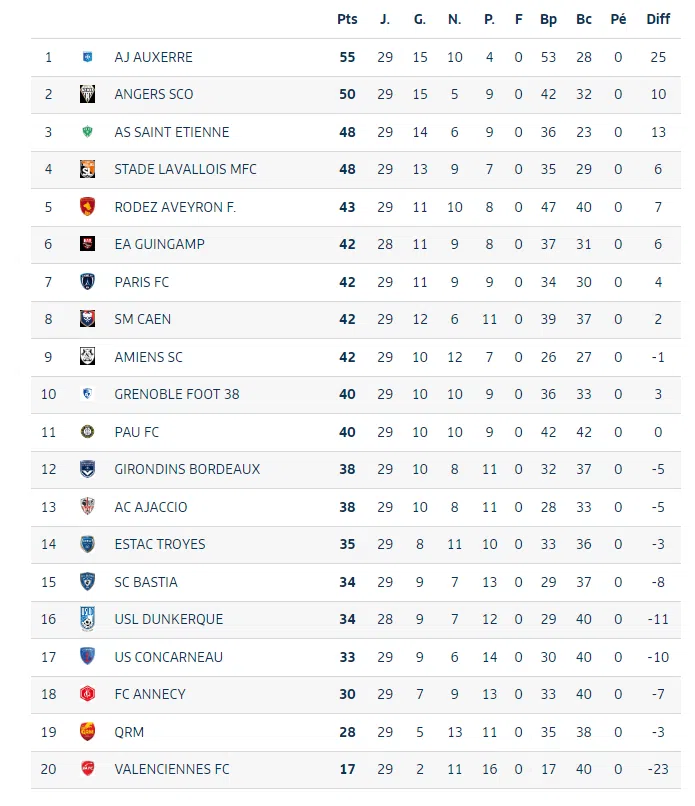Click the Stade Lavallois orange logo
The image size is (695, 806).
point(87,169)
